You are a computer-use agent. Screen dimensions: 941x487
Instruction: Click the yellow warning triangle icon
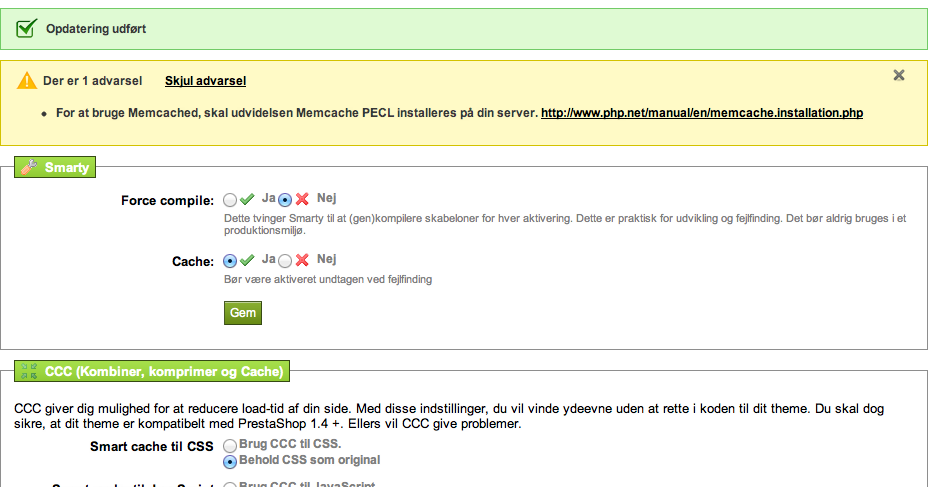[x=27, y=80]
